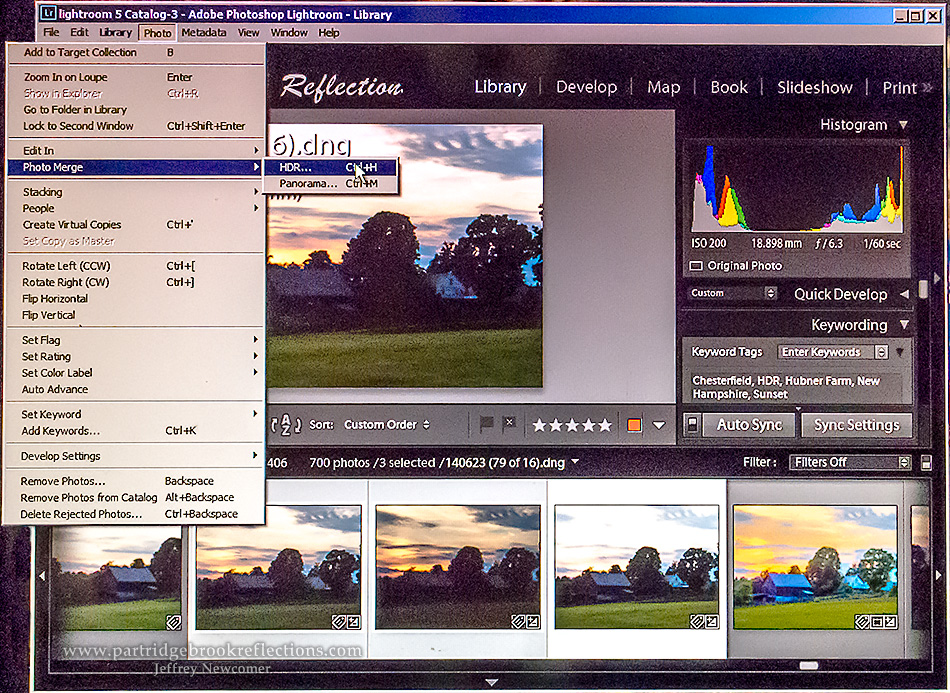Switch to the Develop module
The height and width of the screenshot is (693, 950).
tap(586, 87)
